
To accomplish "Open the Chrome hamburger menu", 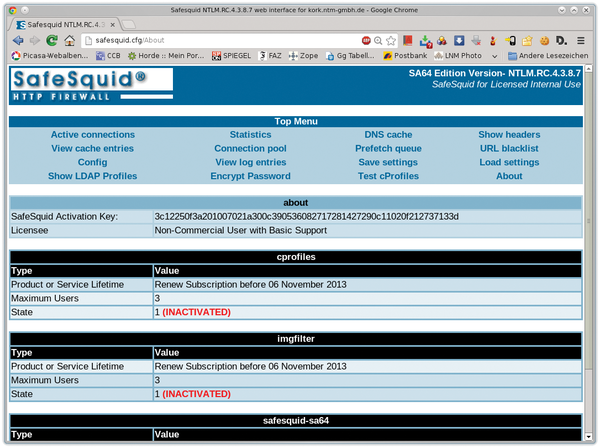I will click(x=581, y=40).
